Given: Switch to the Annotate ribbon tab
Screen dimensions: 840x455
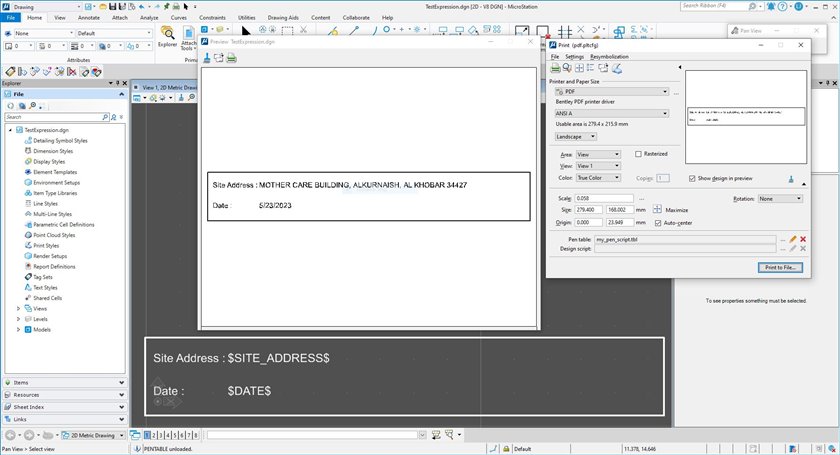Looking at the screenshot, I should tap(88, 18).
